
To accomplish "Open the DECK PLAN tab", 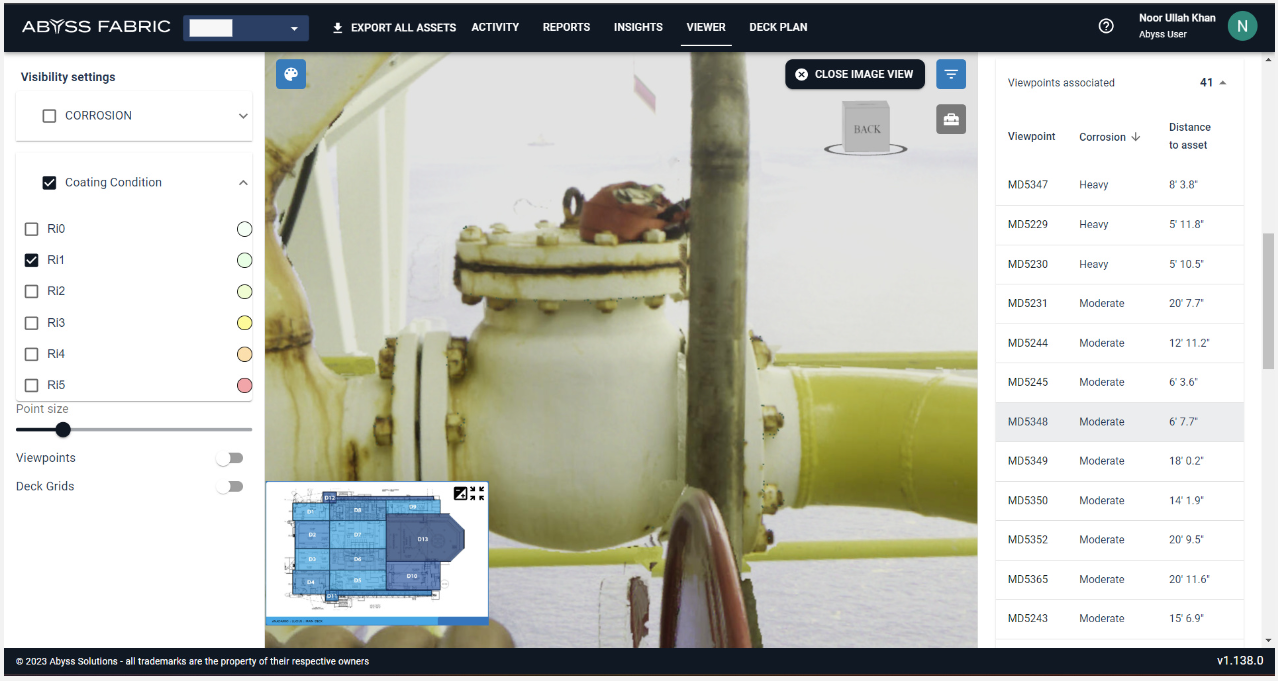I will pos(778,27).
